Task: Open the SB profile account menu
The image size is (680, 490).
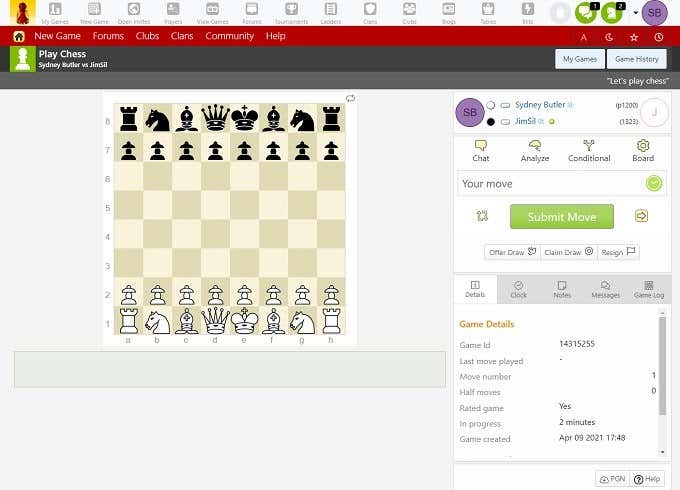Action: tap(654, 13)
